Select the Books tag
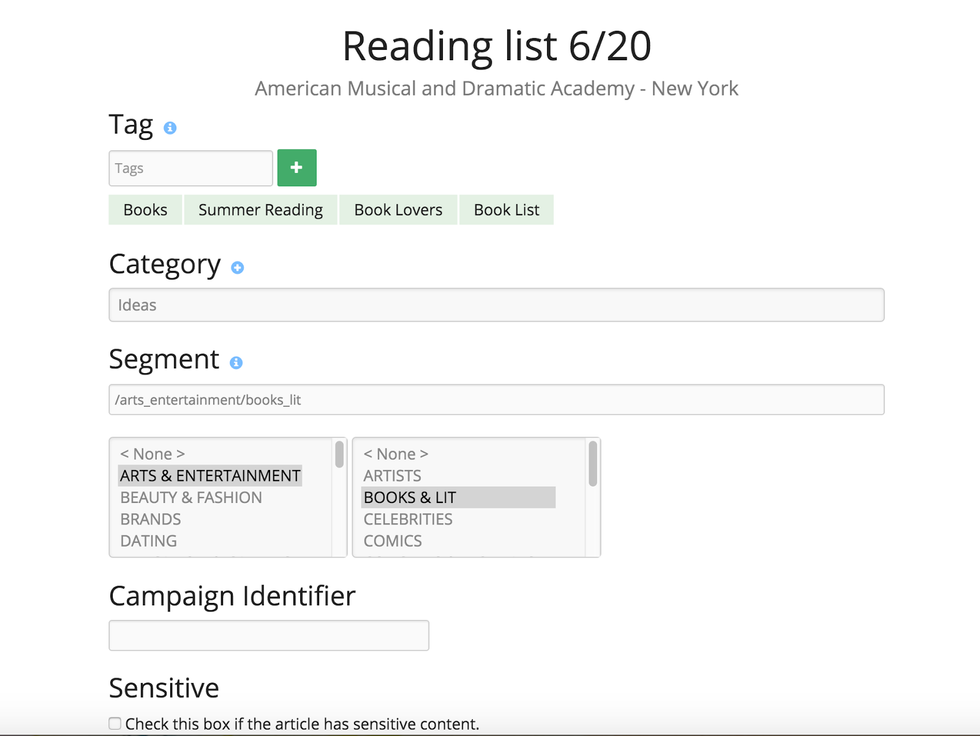This screenshot has width=980, height=736. tap(145, 210)
